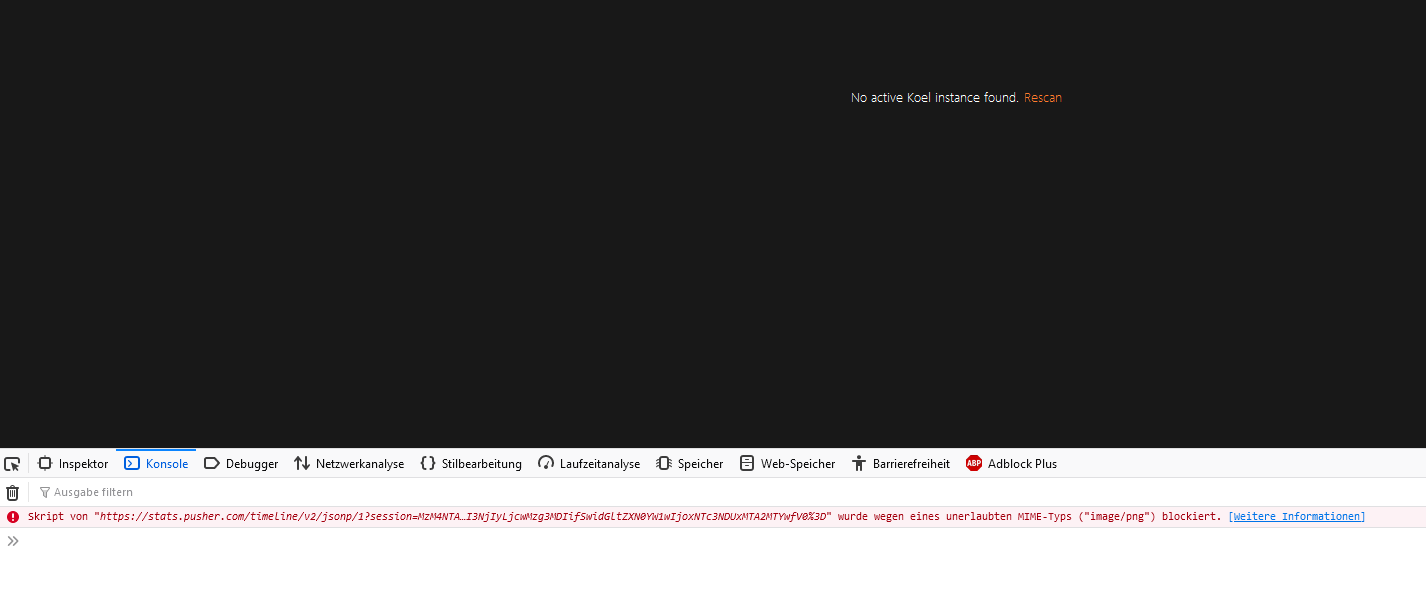This screenshot has width=1426, height=601.
Task: Select the Konsole tab
Action: (x=156, y=463)
